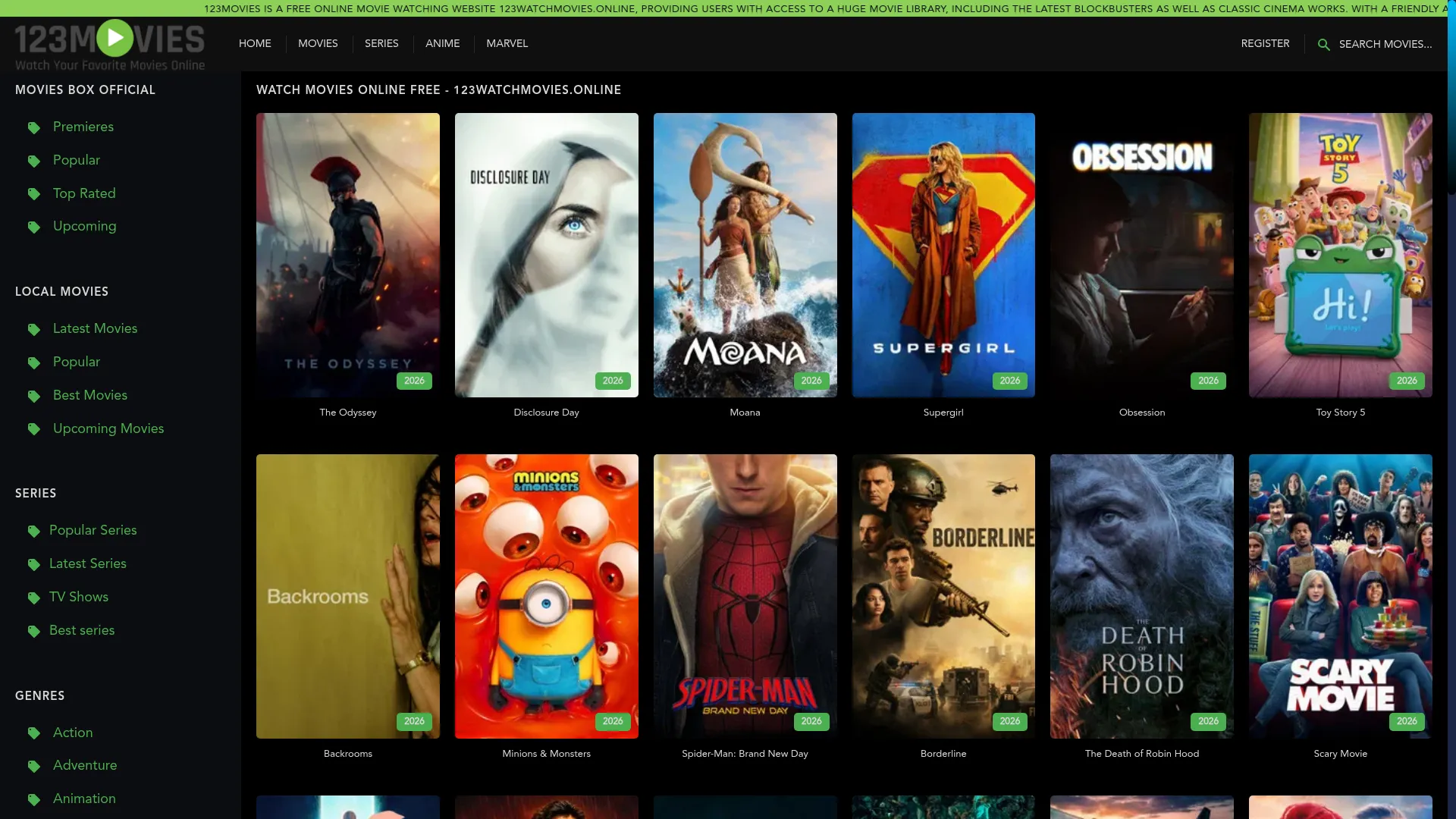Click tag icon beside TV Shows
Image resolution: width=1456 pixels, height=819 pixels.
pyautogui.click(x=34, y=598)
